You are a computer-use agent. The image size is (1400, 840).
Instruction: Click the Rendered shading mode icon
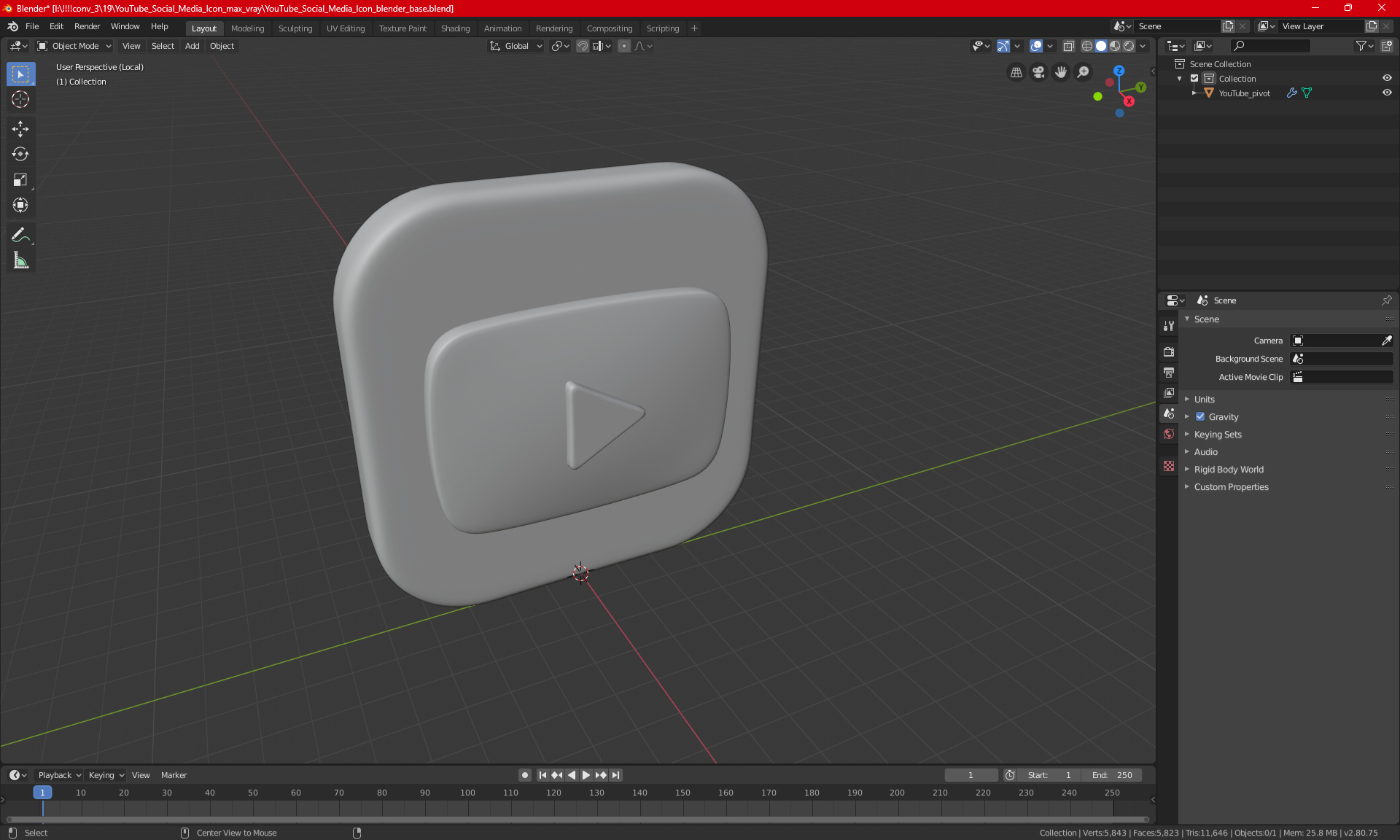[x=1128, y=46]
